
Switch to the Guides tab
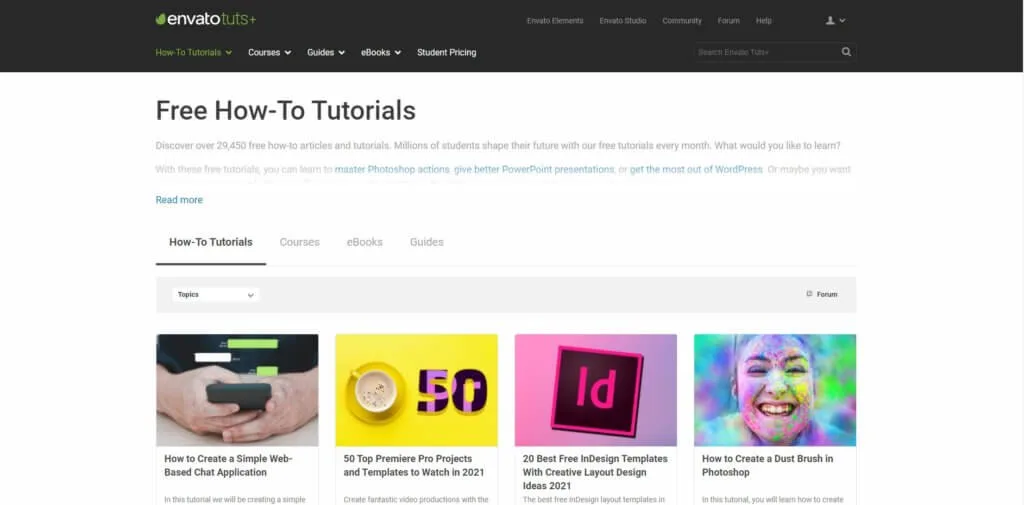click(x=426, y=242)
